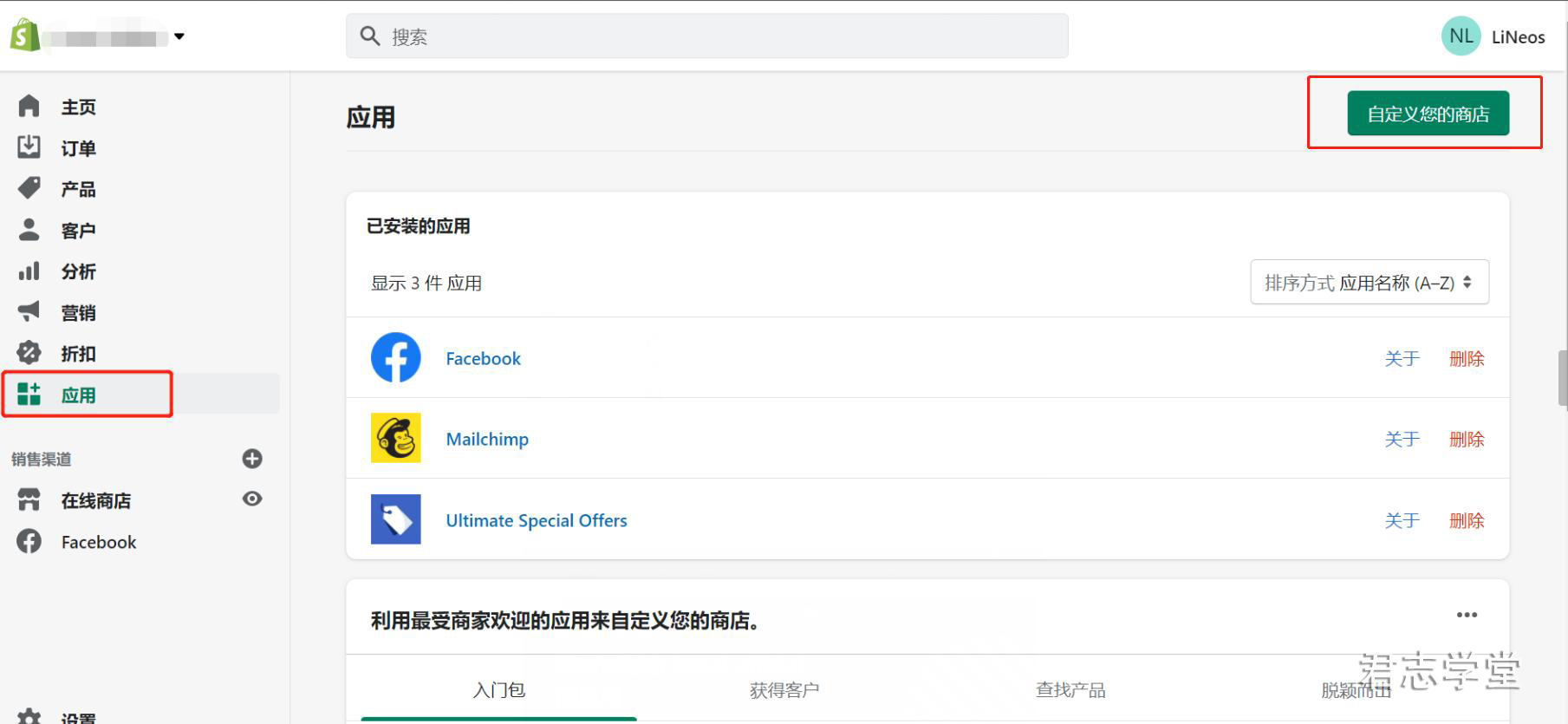Click the 客户 person icon
Image resolution: width=1568 pixels, height=724 pixels.
point(29,229)
